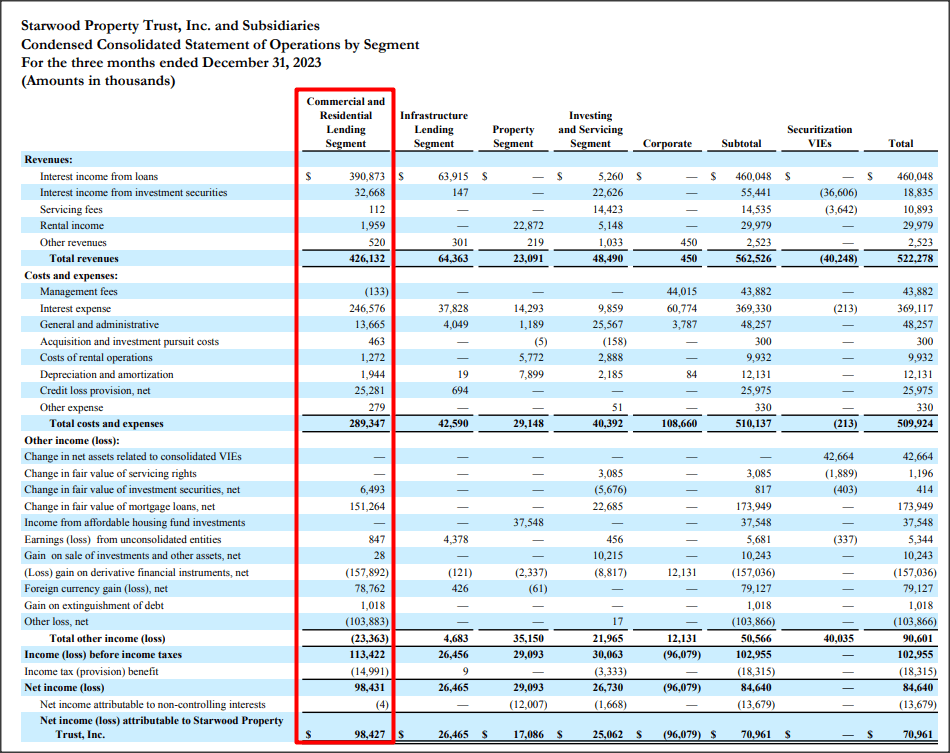
Task: Click the 'Commercial and Residential Lending Segment' column header
Action: 345,122
